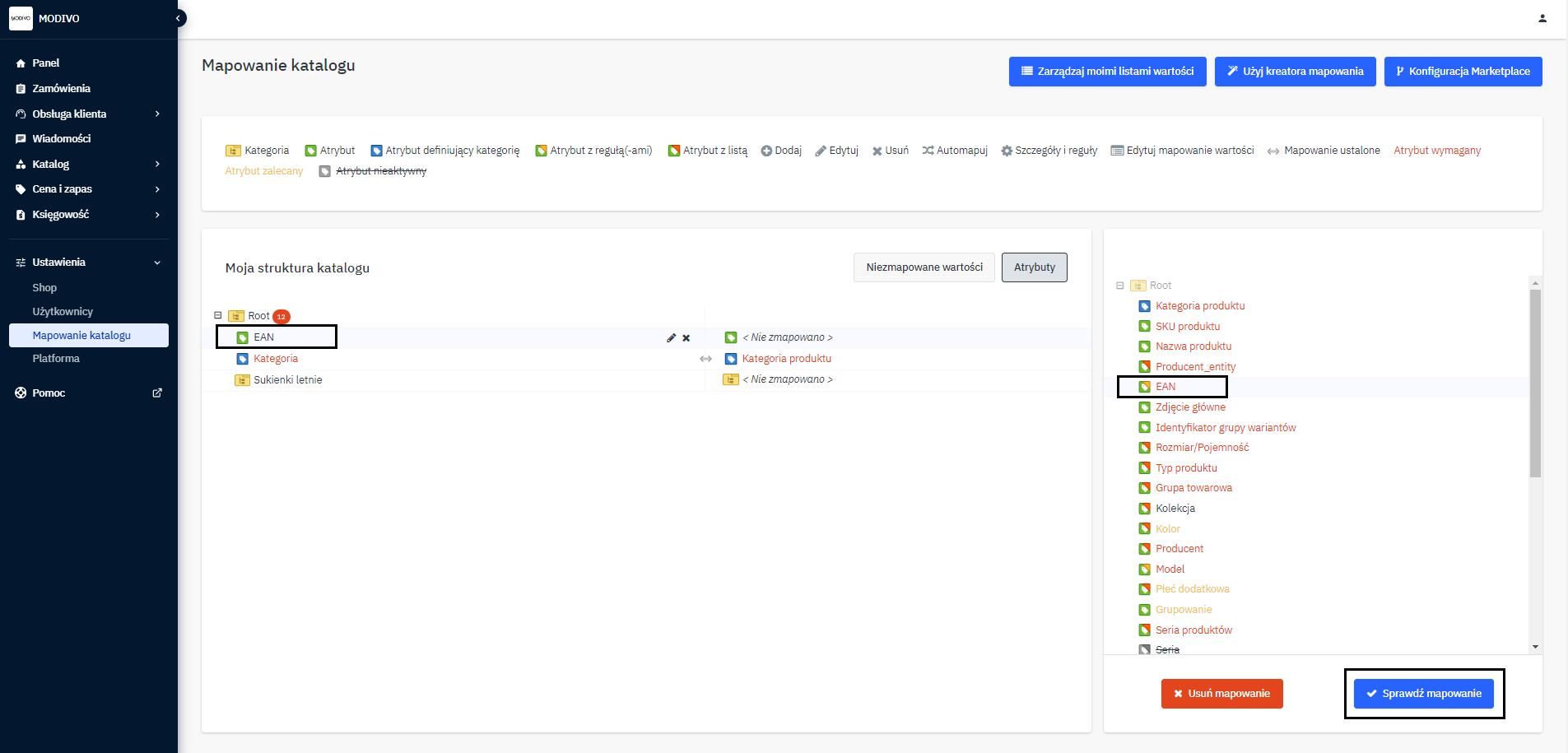Collapse the Root node in my catalog structure
This screenshot has width=1568, height=753.
(218, 315)
